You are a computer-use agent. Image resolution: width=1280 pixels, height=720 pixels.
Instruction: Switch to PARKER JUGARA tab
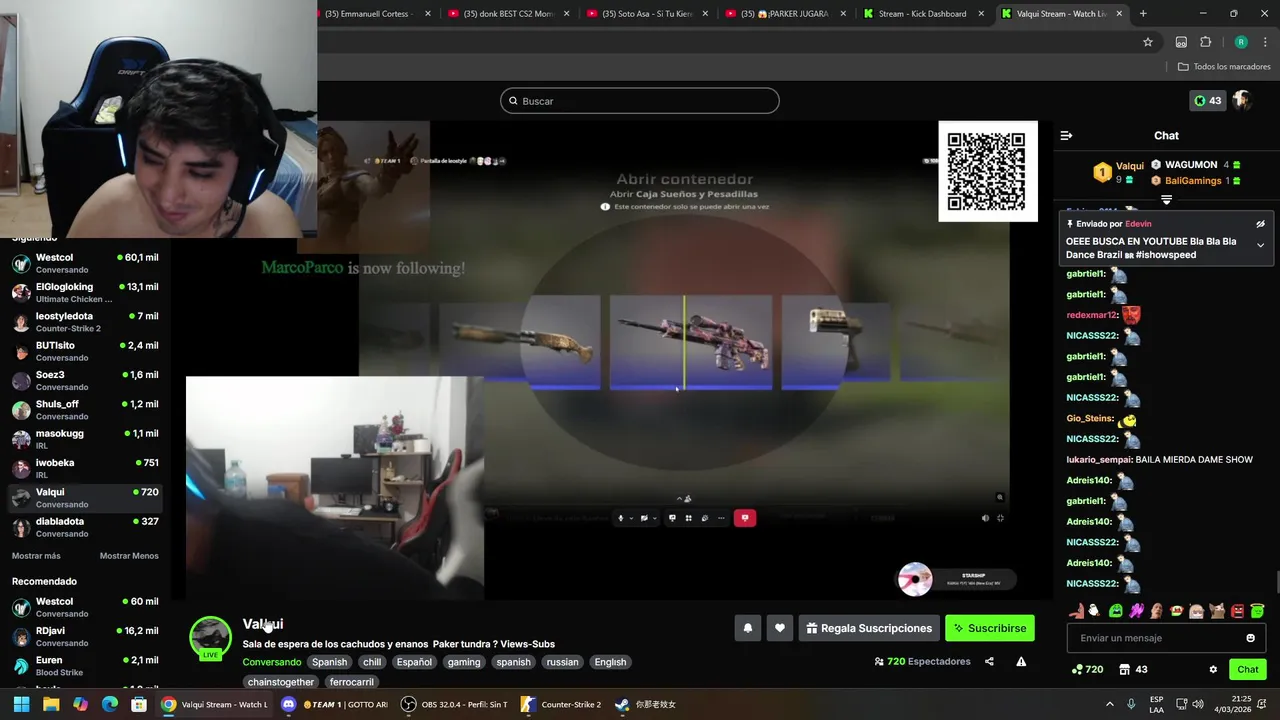[x=784, y=14]
